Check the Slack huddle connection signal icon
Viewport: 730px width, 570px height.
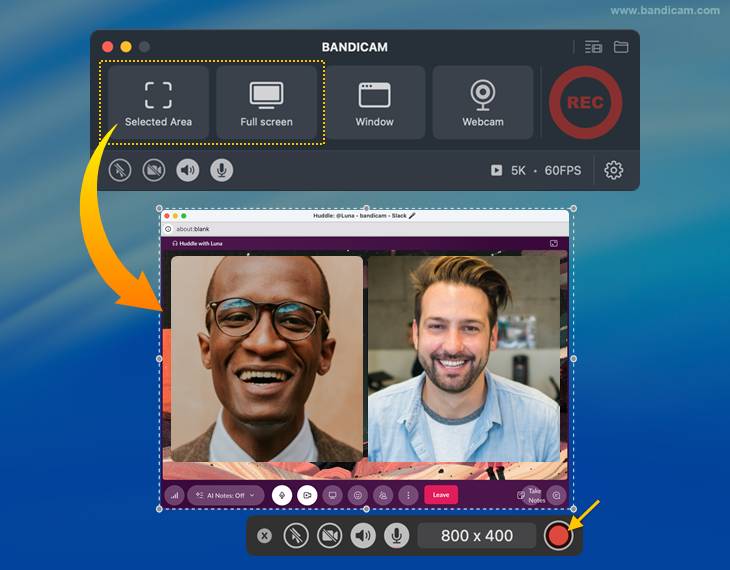(174, 495)
